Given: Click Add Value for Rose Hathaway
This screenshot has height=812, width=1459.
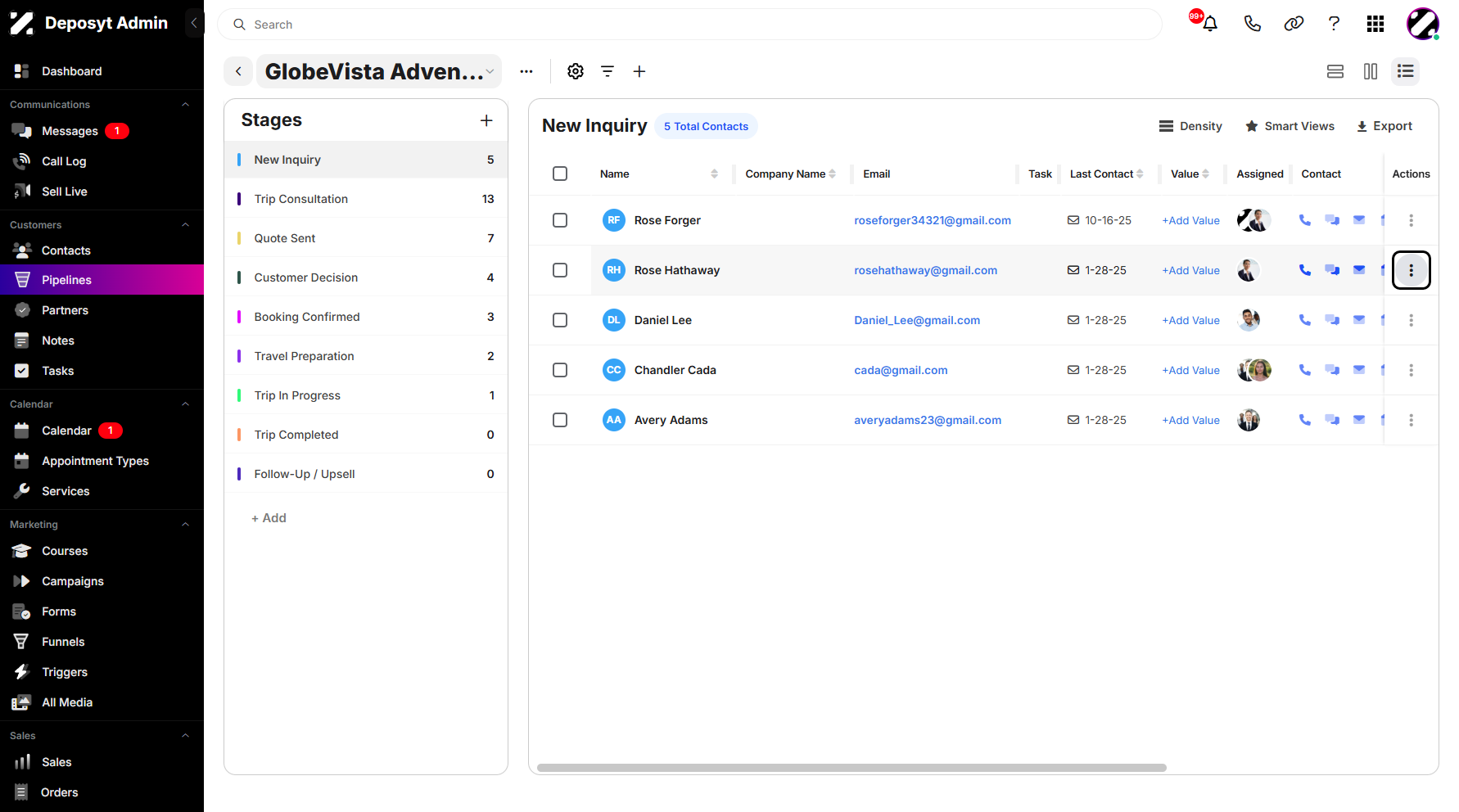Looking at the screenshot, I should (x=1190, y=270).
